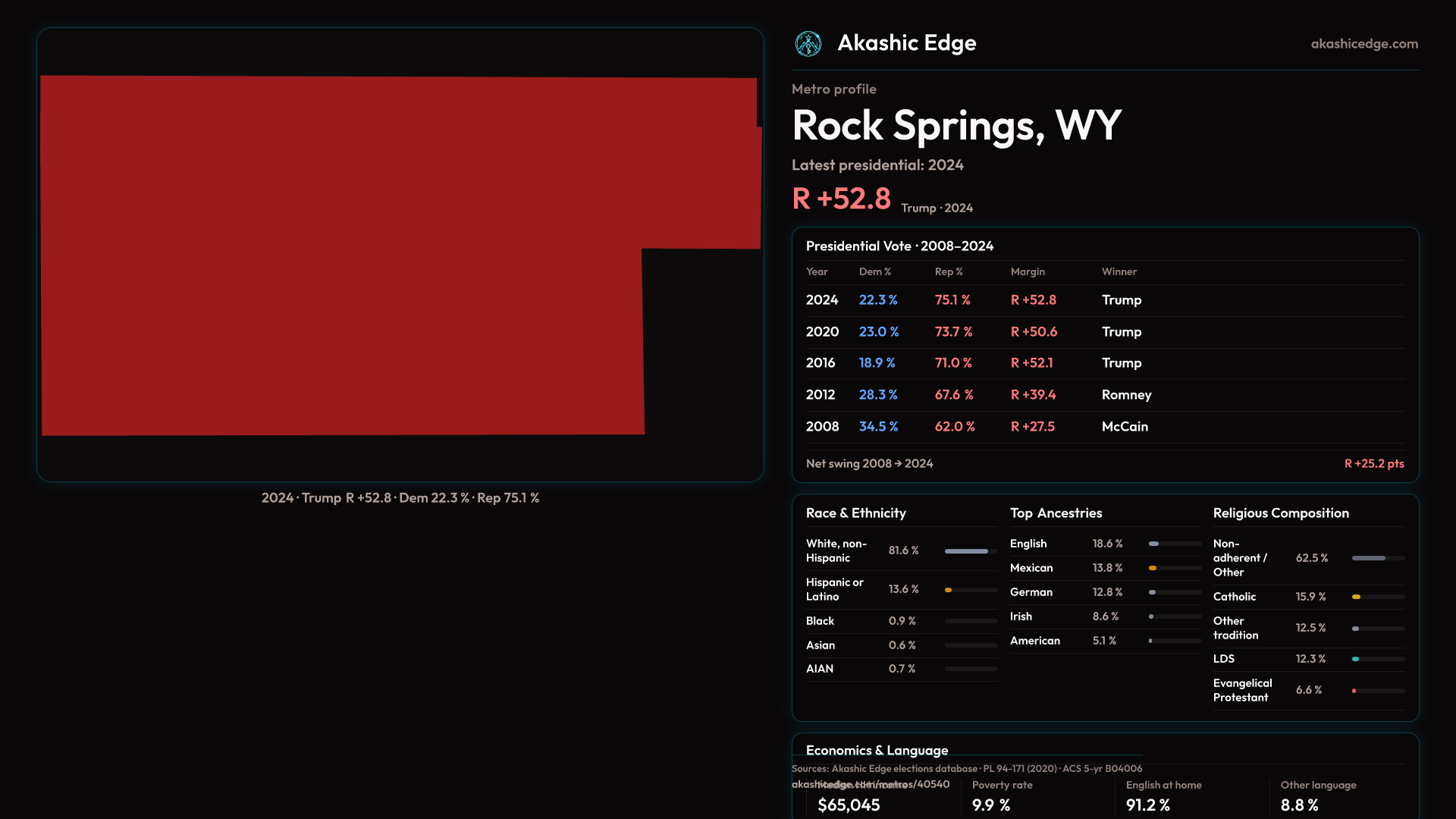Click the Net swing R +25.2 pts value

(1373, 464)
